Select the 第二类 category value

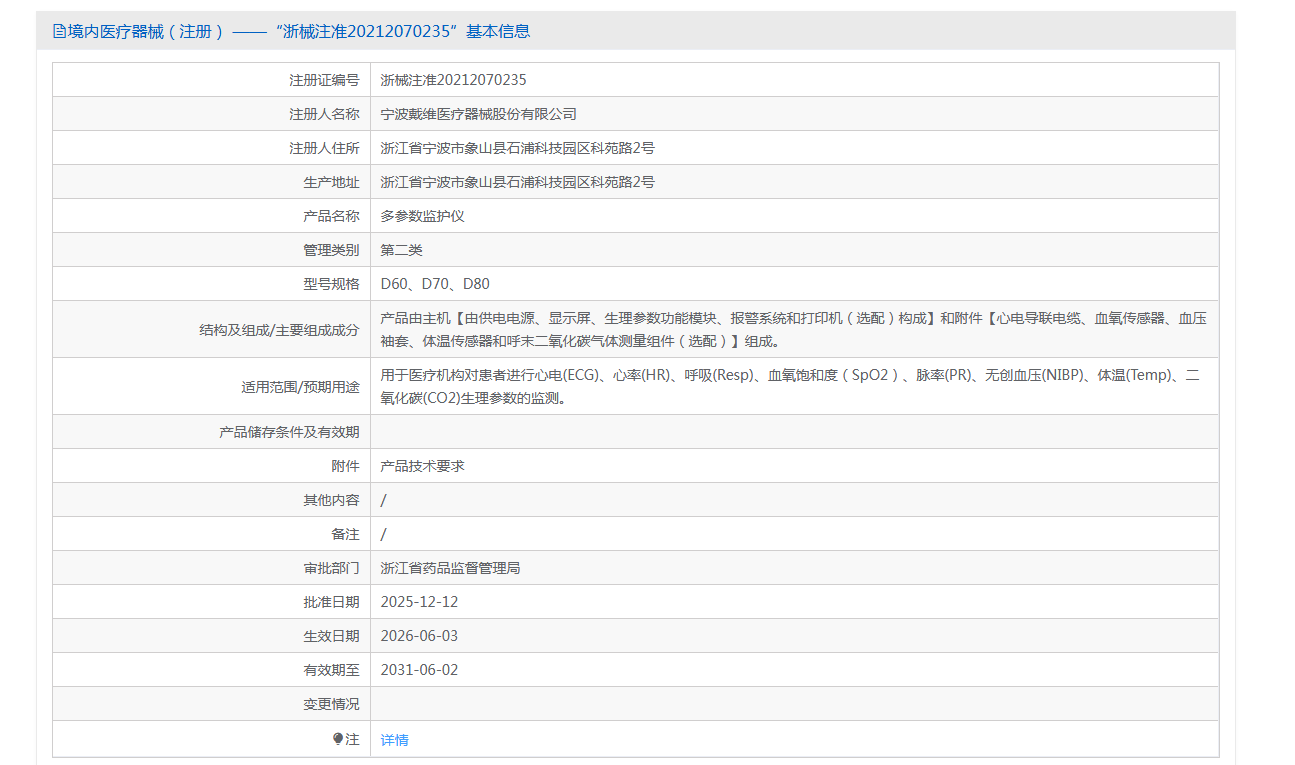(402, 250)
